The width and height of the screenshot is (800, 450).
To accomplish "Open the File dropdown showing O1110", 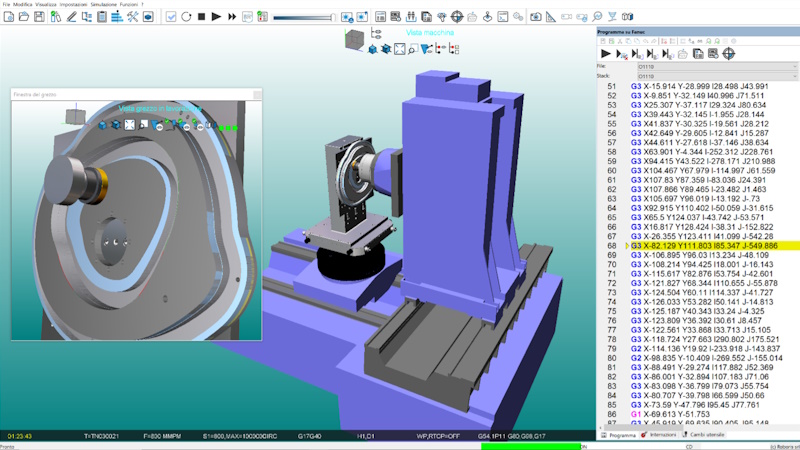I will tap(716, 66).
